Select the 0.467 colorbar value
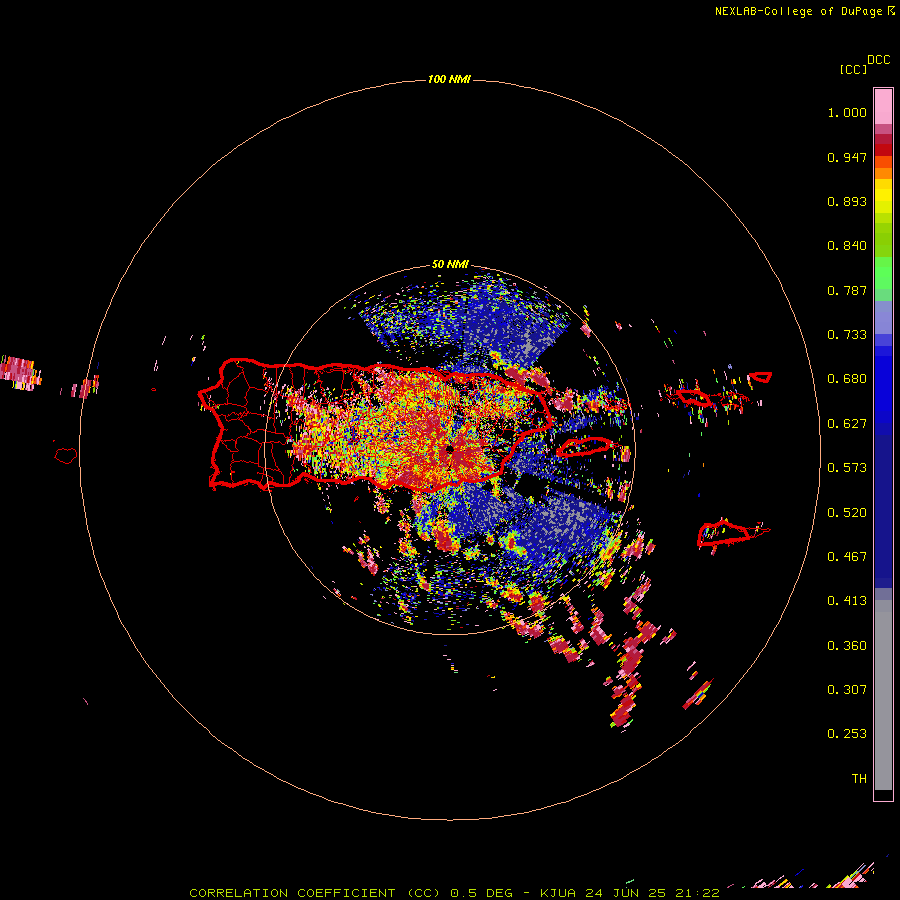900x900 pixels. pos(847,556)
